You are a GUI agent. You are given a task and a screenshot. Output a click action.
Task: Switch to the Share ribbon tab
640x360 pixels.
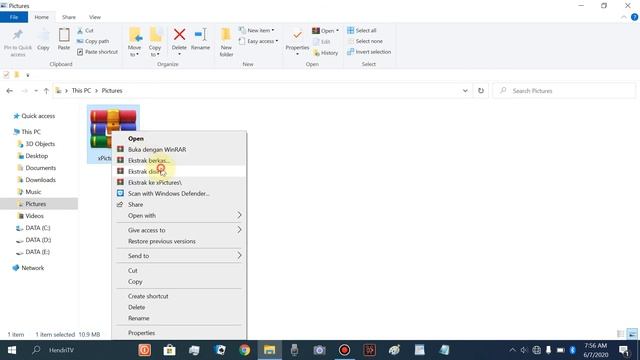coord(69,17)
